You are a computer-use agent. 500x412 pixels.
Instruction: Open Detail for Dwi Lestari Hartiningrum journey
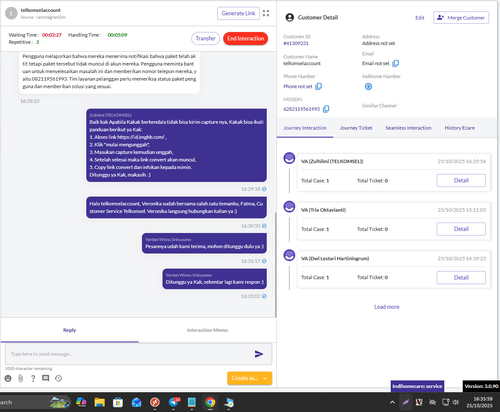(x=461, y=277)
